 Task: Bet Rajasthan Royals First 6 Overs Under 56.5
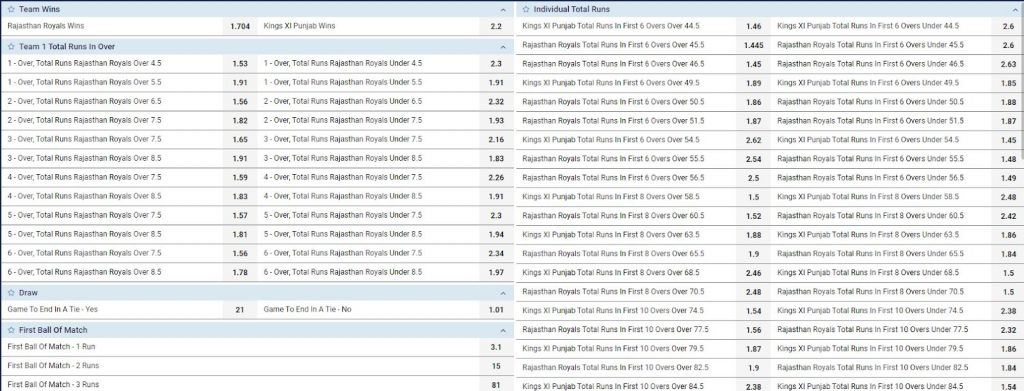(x=1008, y=178)
